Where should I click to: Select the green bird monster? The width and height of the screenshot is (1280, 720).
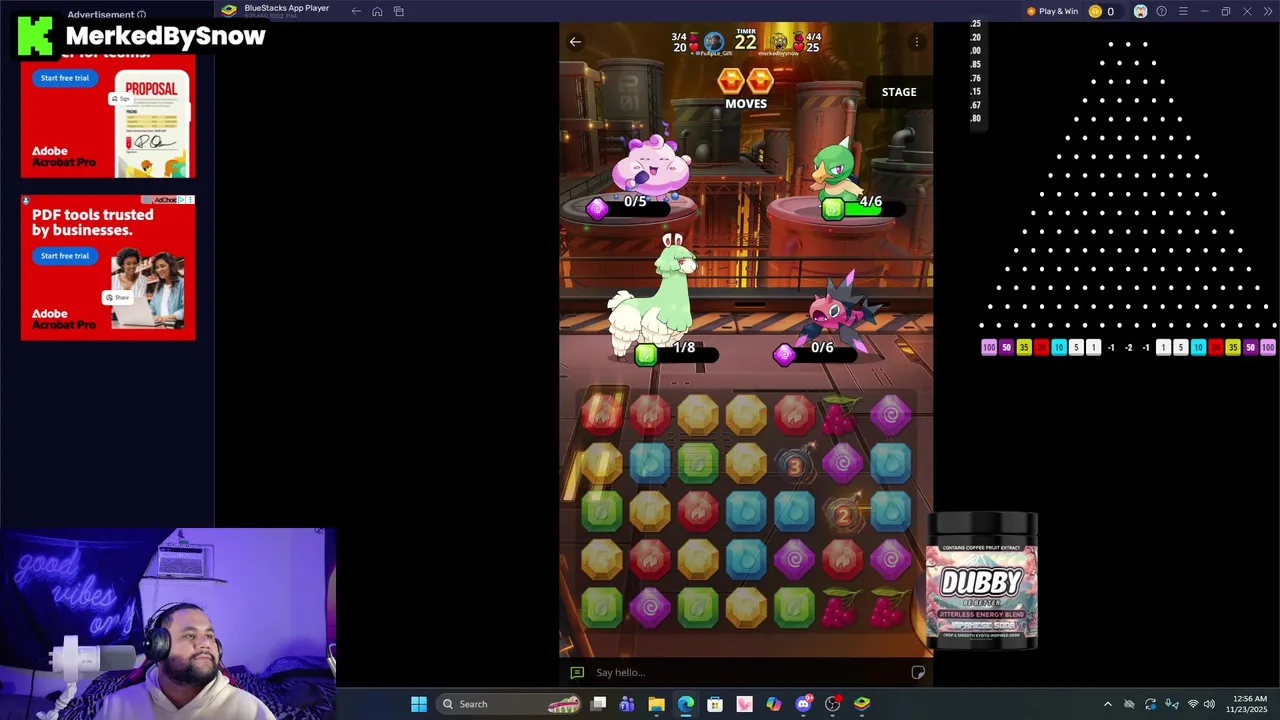837,170
